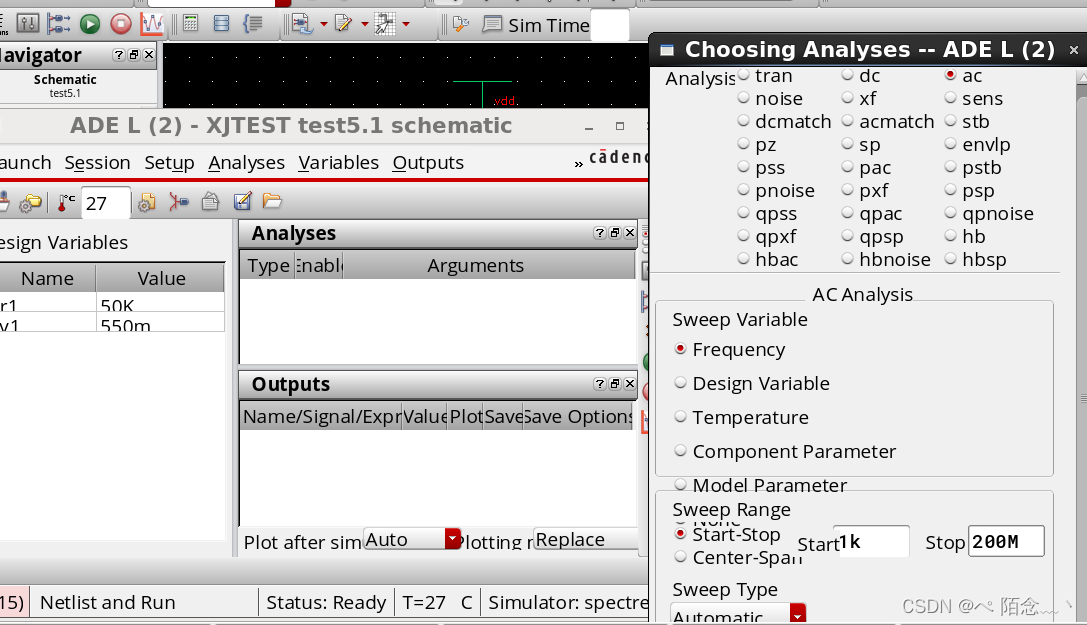
Task: Expand the grid cursor icon dropdown arrow
Action: [406, 24]
